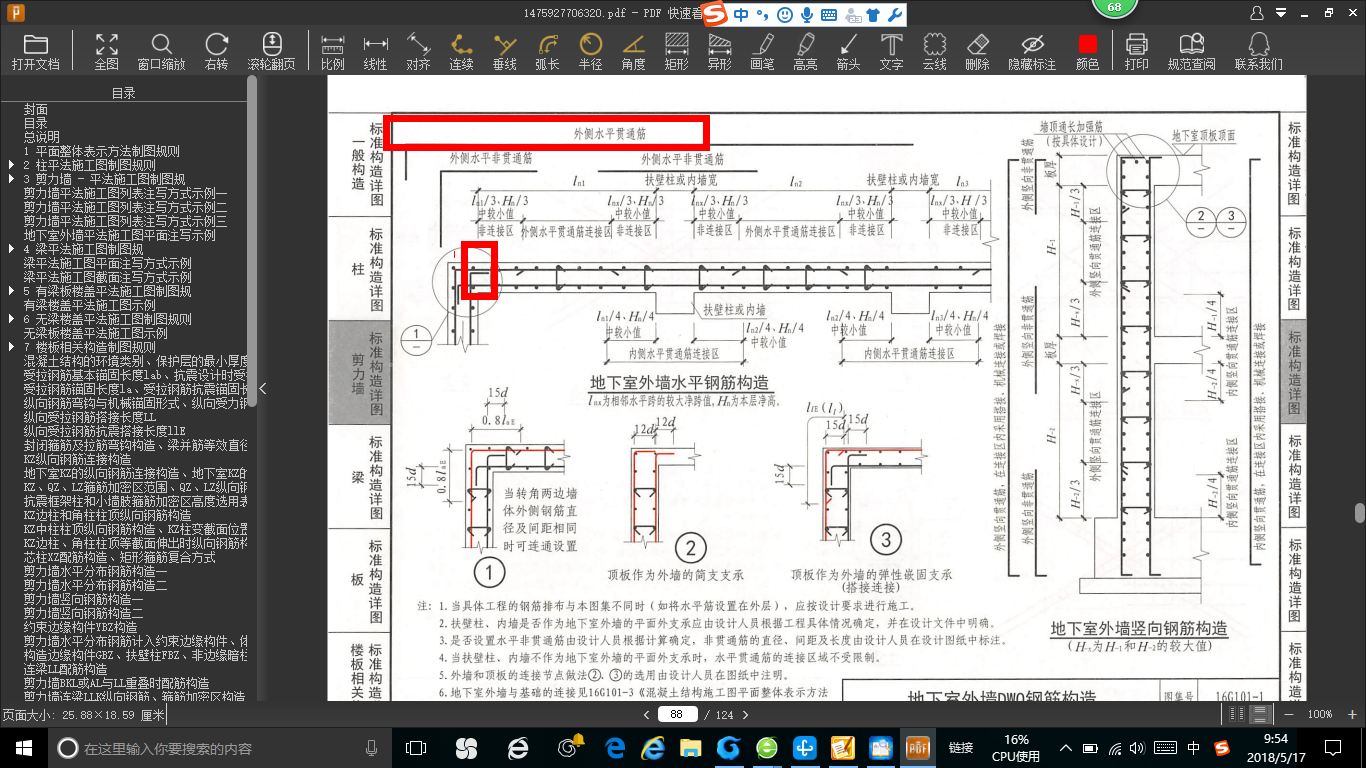Select the 线性 linear measure tool

375,51
